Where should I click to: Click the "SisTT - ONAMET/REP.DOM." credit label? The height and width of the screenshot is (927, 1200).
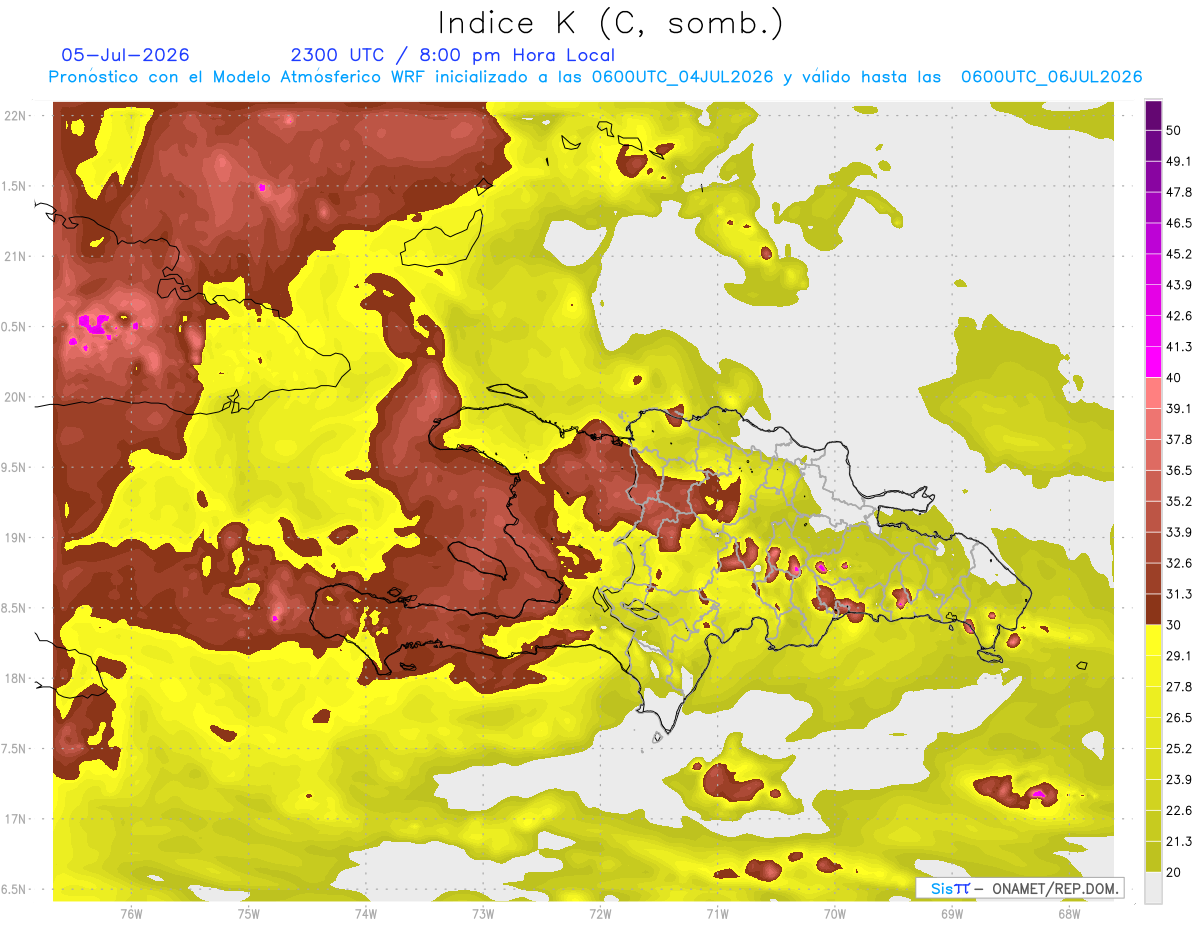click(1019, 888)
